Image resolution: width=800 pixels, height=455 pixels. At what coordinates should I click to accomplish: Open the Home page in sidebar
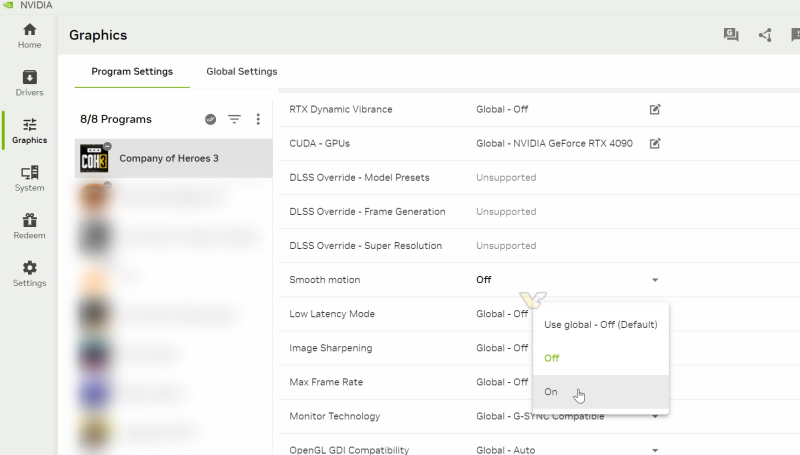[x=29, y=35]
